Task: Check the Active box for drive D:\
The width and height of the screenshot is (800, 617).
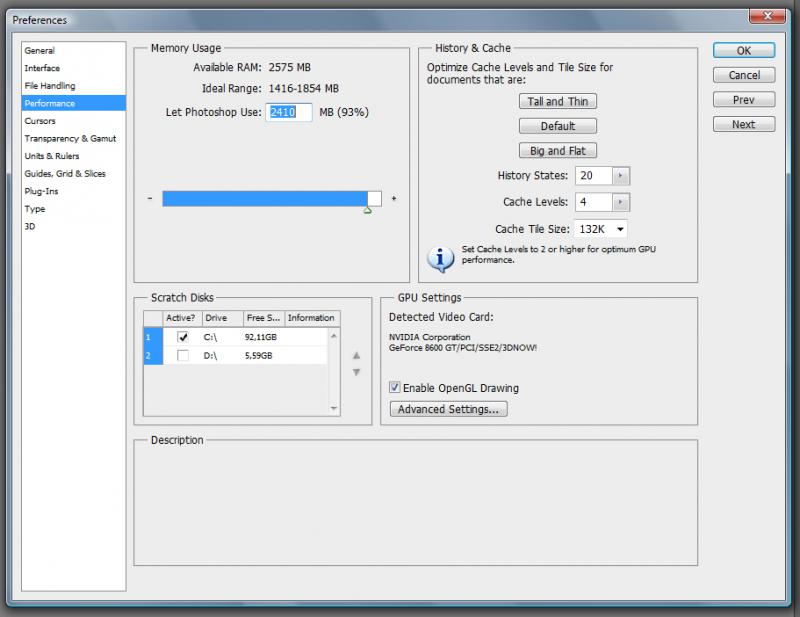Action: (183, 355)
